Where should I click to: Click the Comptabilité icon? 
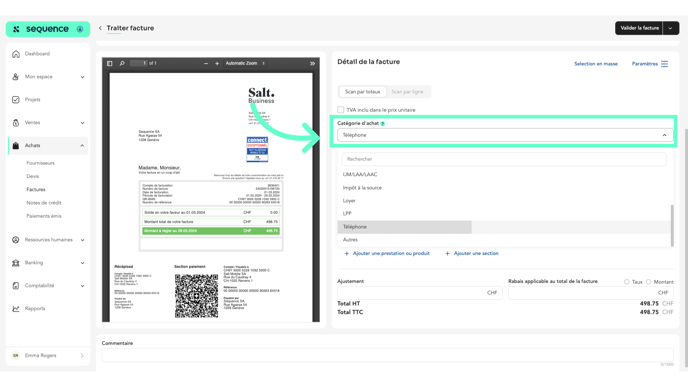(16, 286)
